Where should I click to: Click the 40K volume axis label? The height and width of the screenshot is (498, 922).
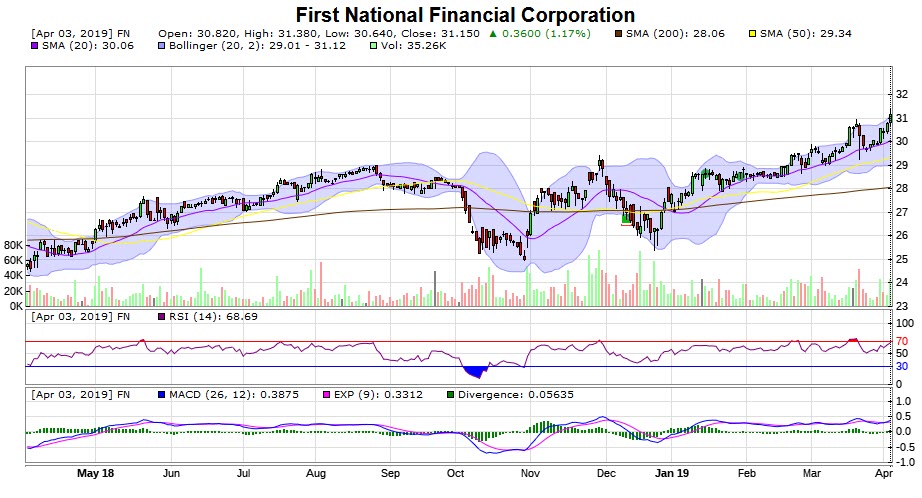tap(13, 275)
